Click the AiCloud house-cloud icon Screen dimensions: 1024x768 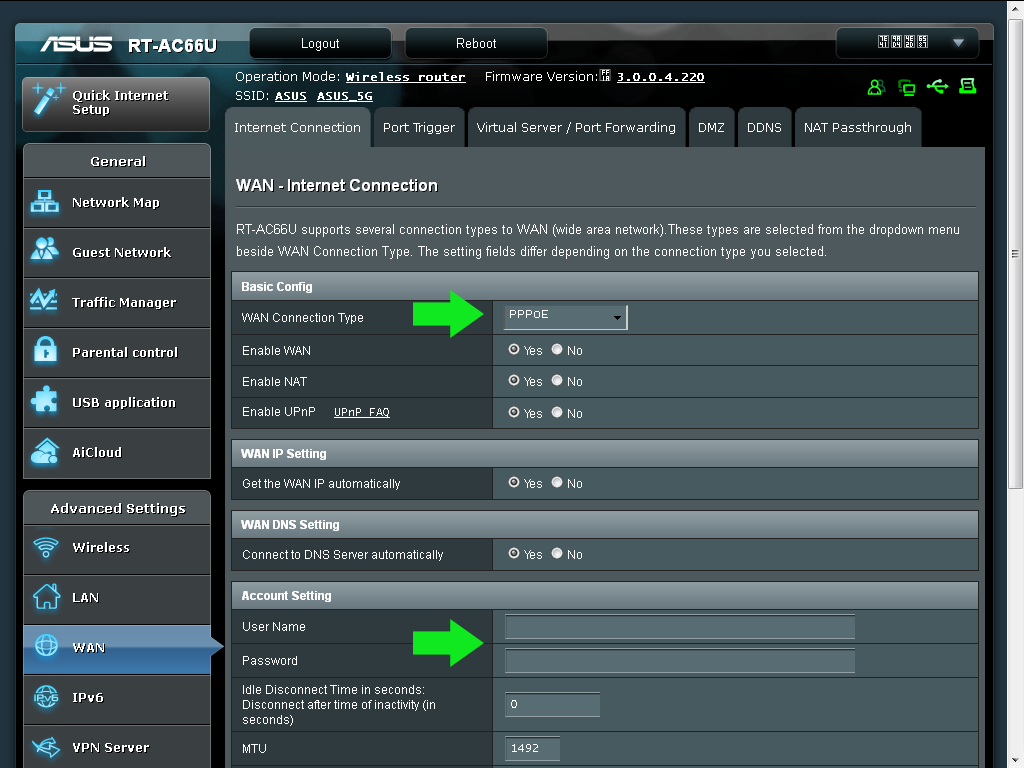pyautogui.click(x=44, y=451)
